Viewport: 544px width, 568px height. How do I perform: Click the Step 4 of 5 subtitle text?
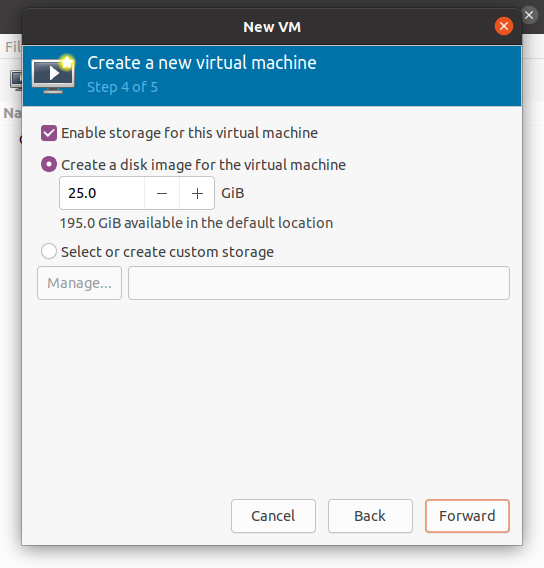click(x=122, y=87)
